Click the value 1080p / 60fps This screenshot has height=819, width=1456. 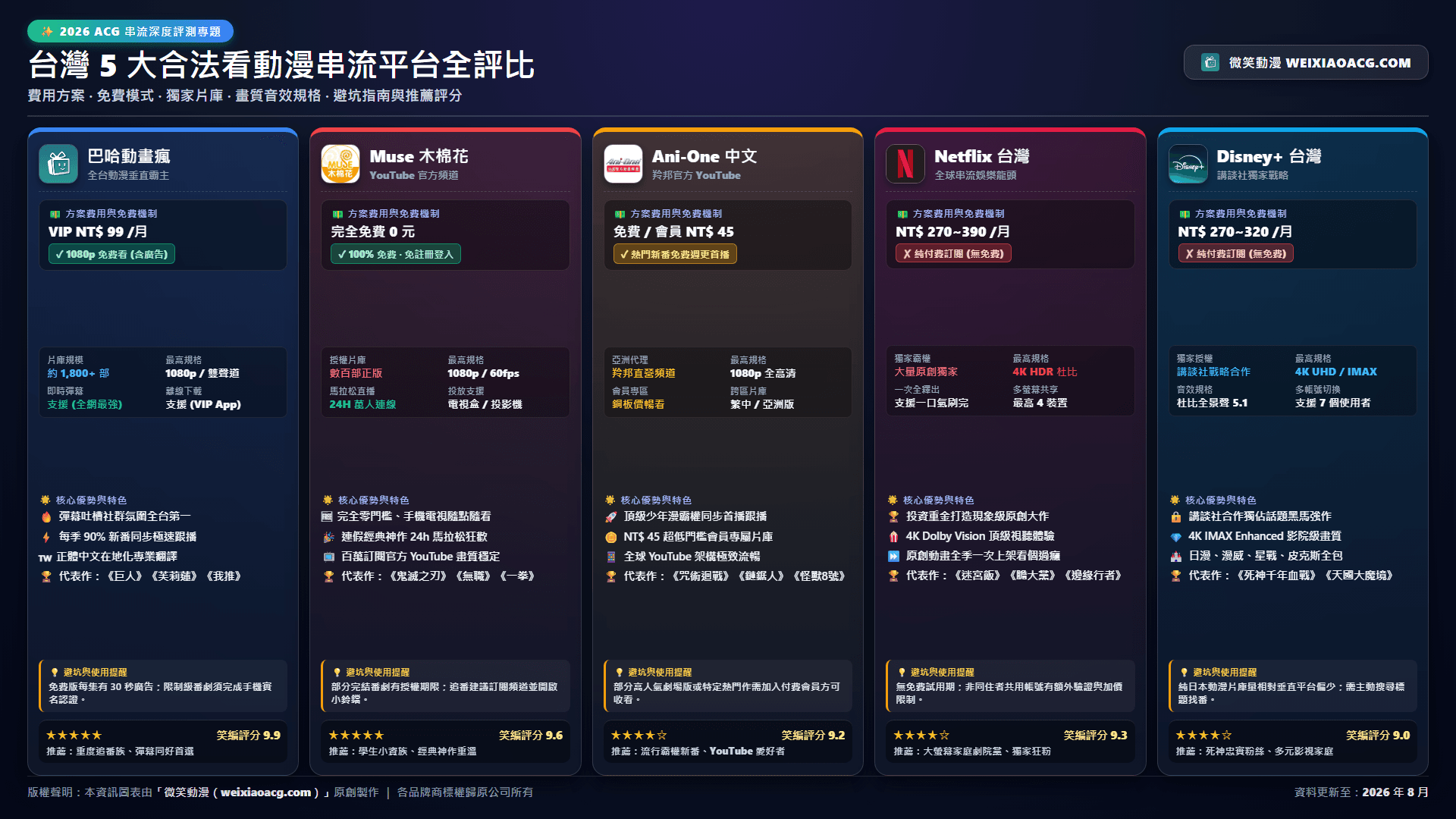(x=483, y=373)
